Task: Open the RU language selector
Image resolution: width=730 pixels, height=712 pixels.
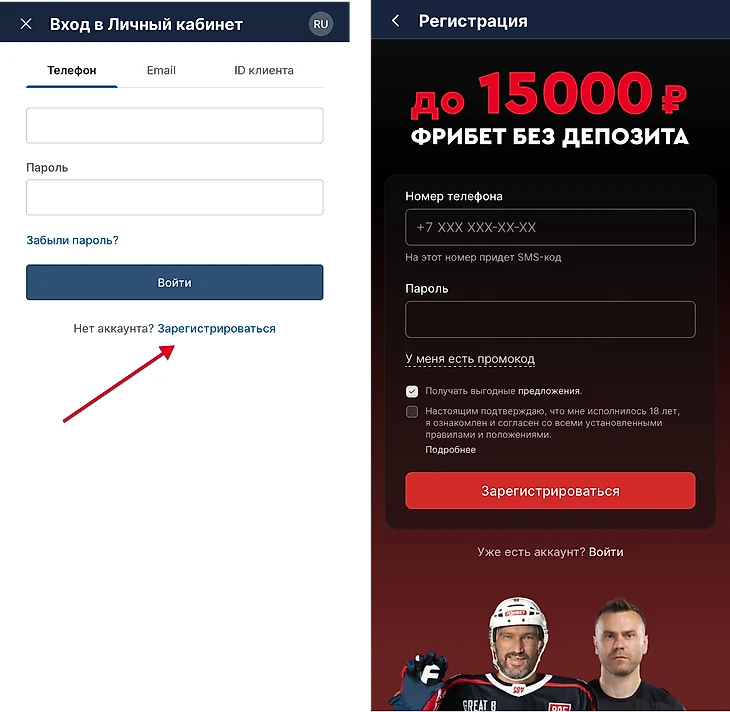Action: (321, 24)
